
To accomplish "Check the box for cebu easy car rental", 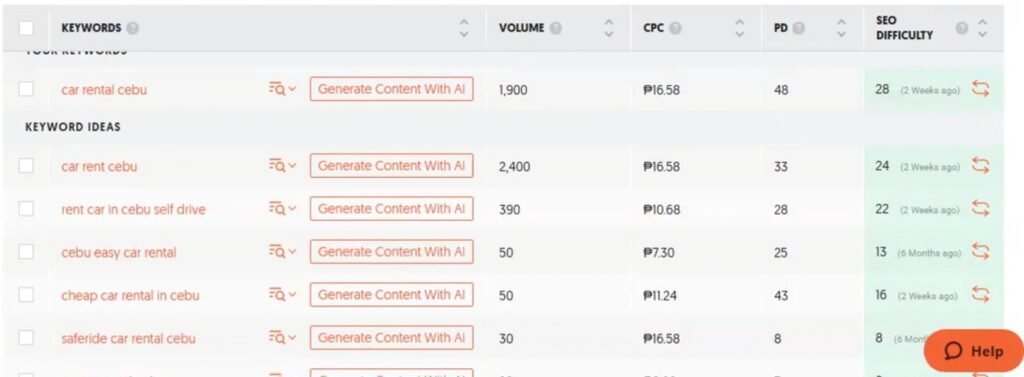I will 26,252.
